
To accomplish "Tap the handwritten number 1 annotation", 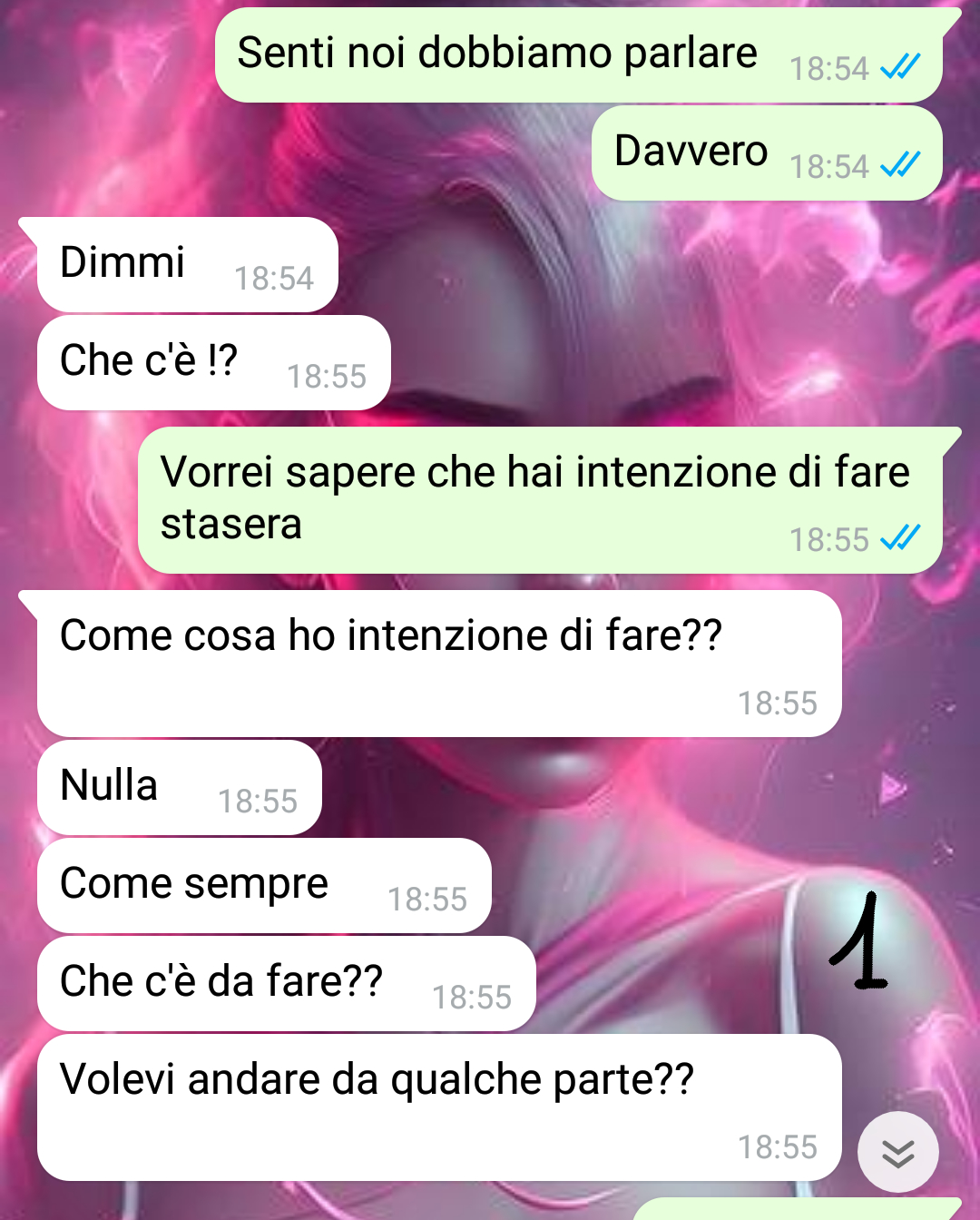I will click(x=860, y=941).
